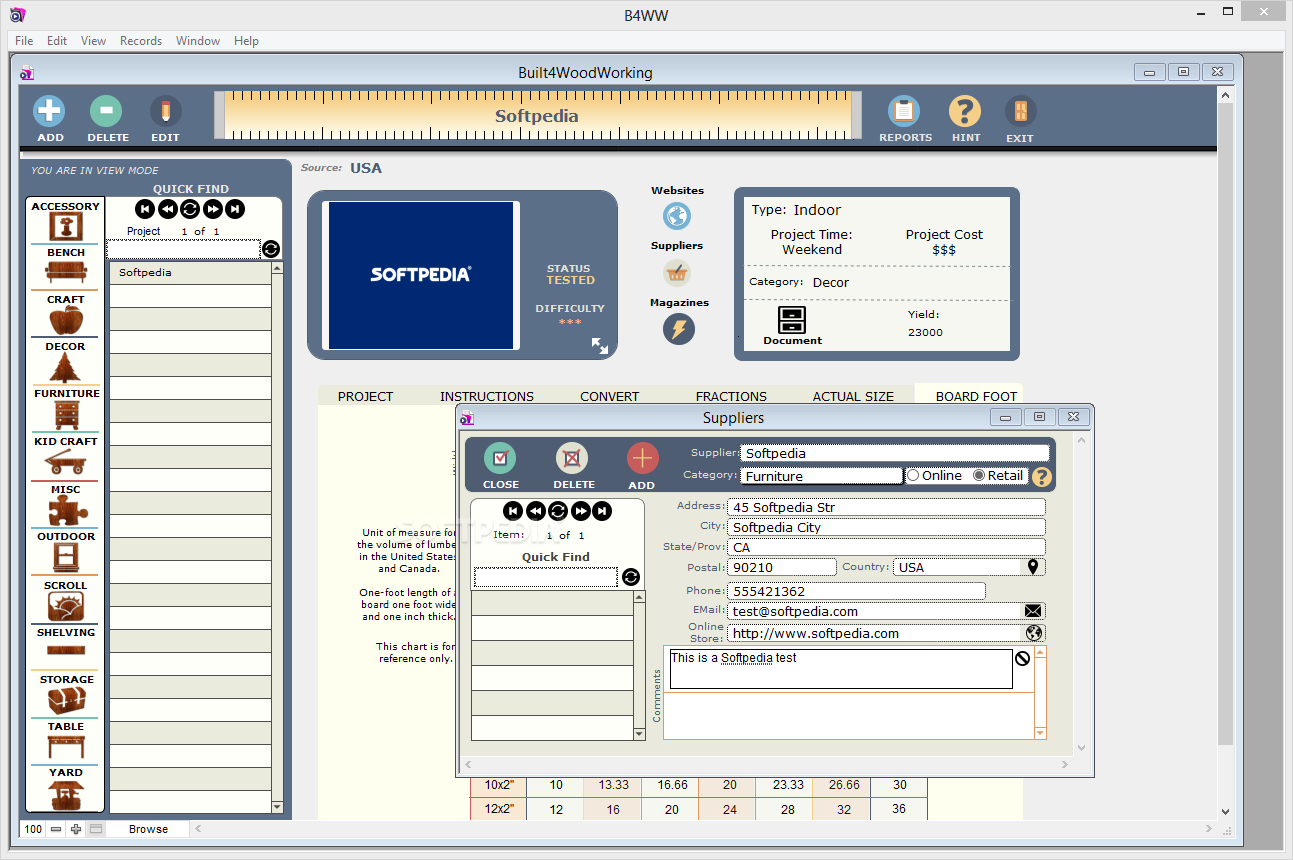Select the Retail radio button
1293x860 pixels.
pos(979,476)
